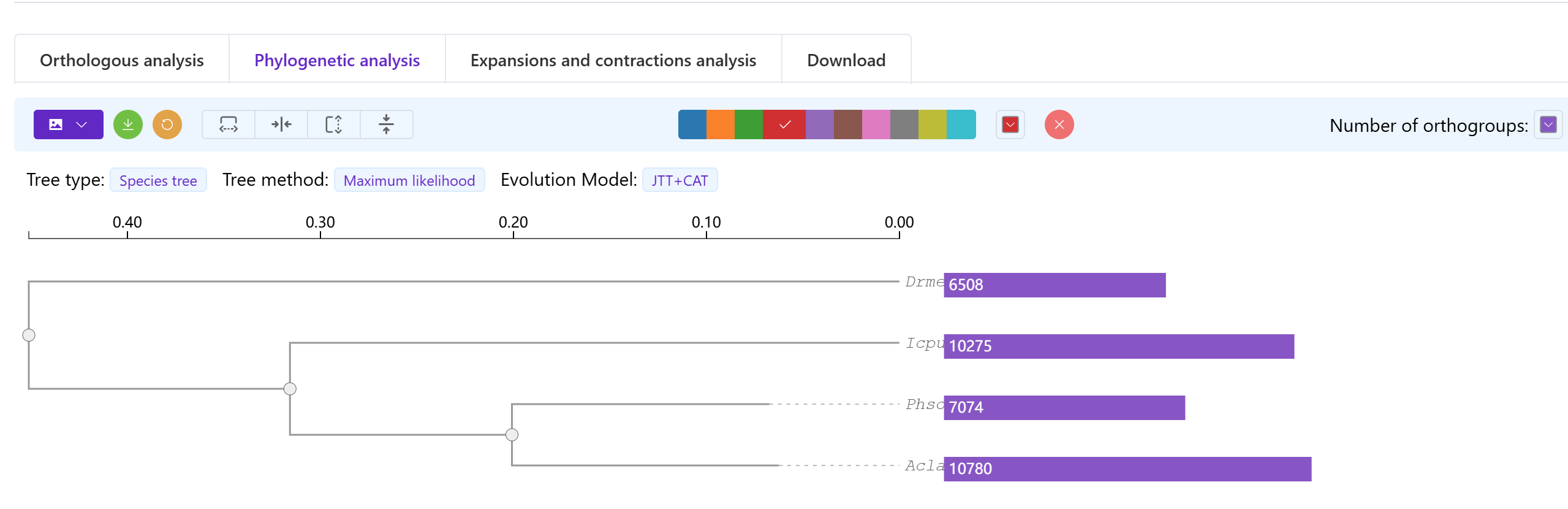Screen dimensions: 1568x509
Task: Click the tree root node circle
Action: [x=29, y=335]
